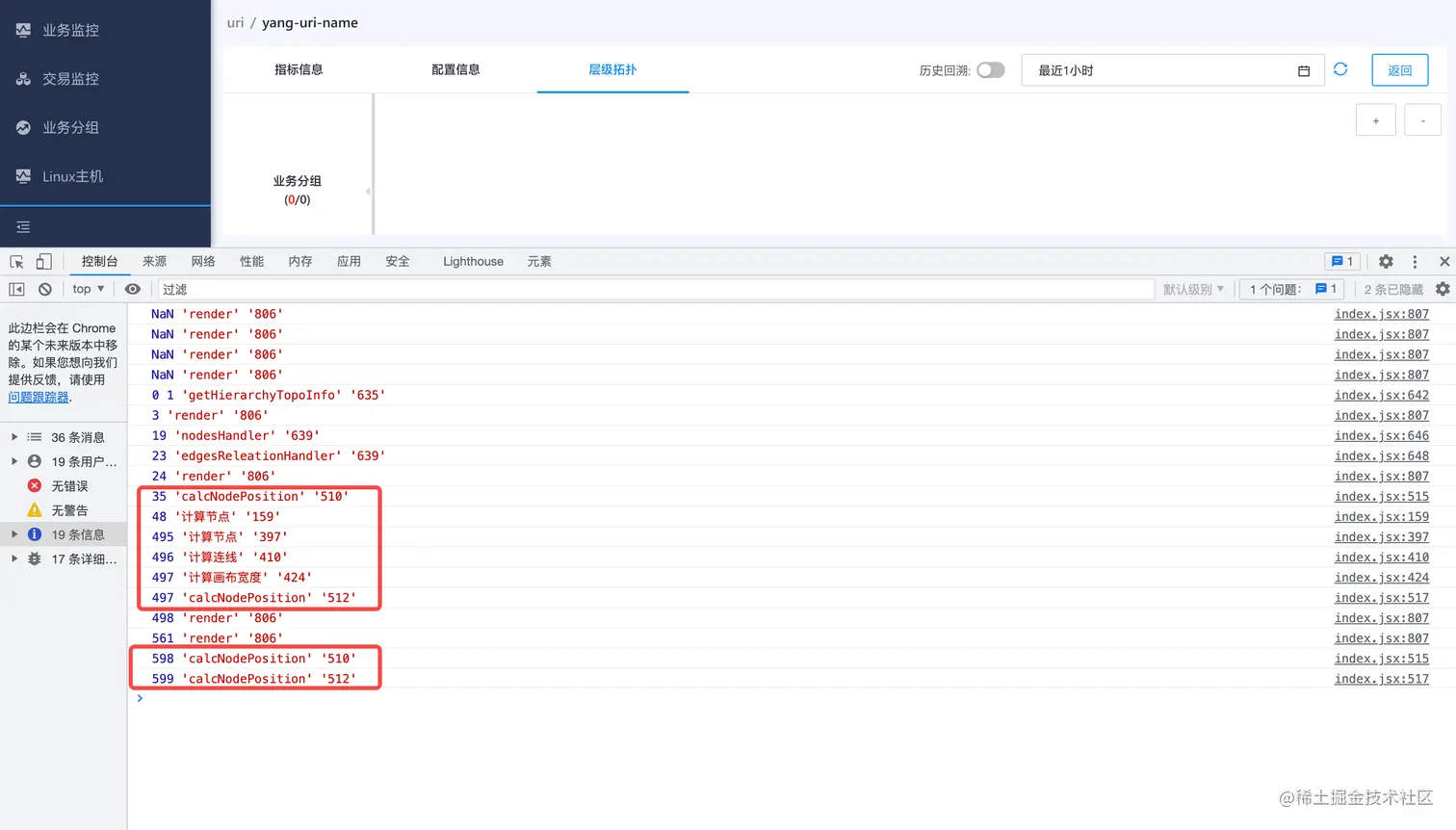
Task: Switch to the 配置信息 tab
Action: pyautogui.click(x=455, y=69)
